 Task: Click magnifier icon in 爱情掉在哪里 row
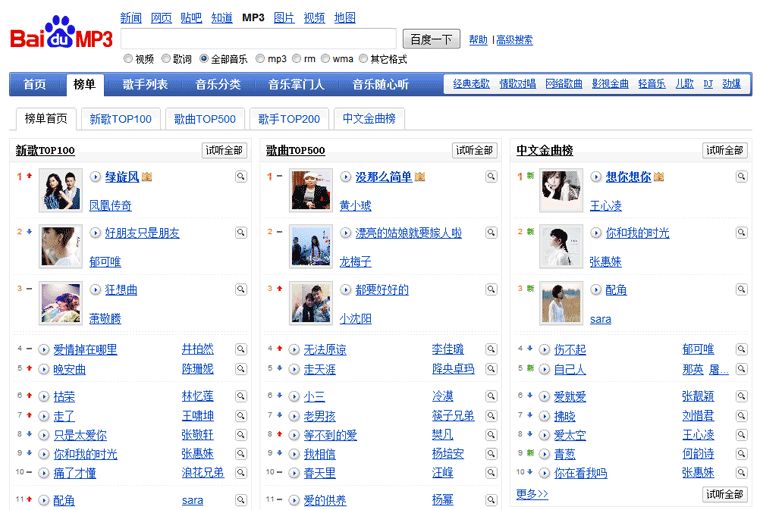[241, 349]
